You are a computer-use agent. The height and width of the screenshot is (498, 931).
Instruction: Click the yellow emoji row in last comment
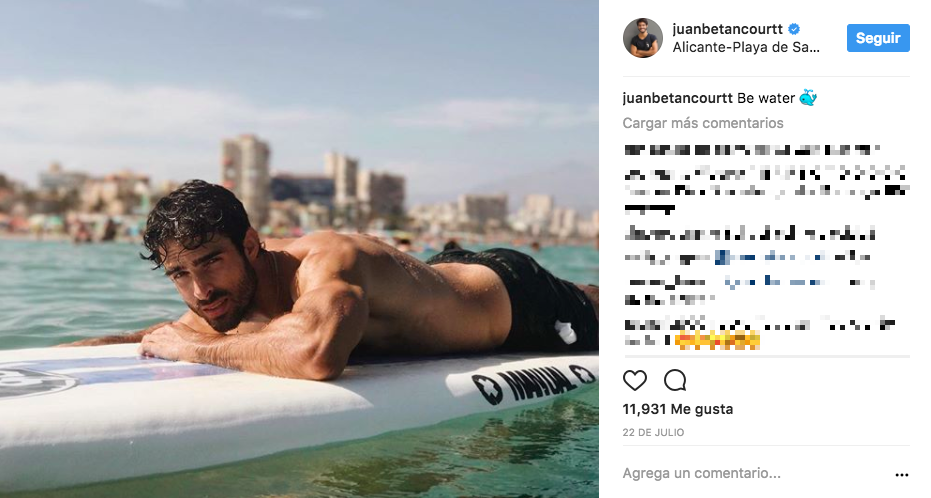coord(717,341)
